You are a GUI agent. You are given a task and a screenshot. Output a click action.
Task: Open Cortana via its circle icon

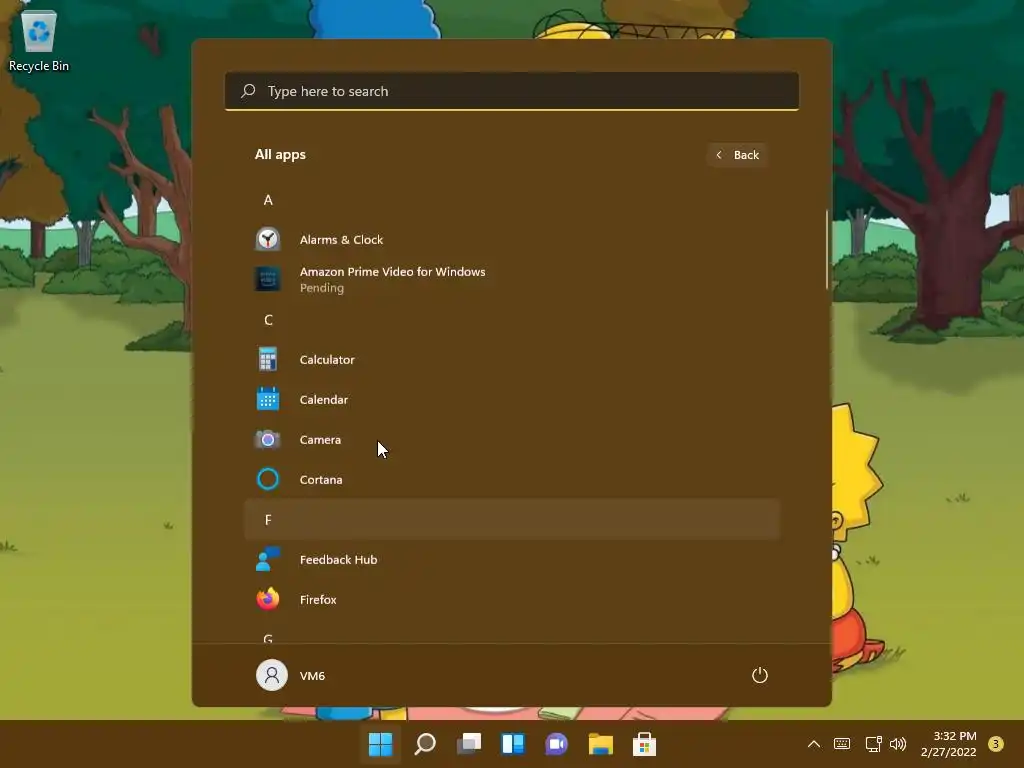[x=268, y=479]
